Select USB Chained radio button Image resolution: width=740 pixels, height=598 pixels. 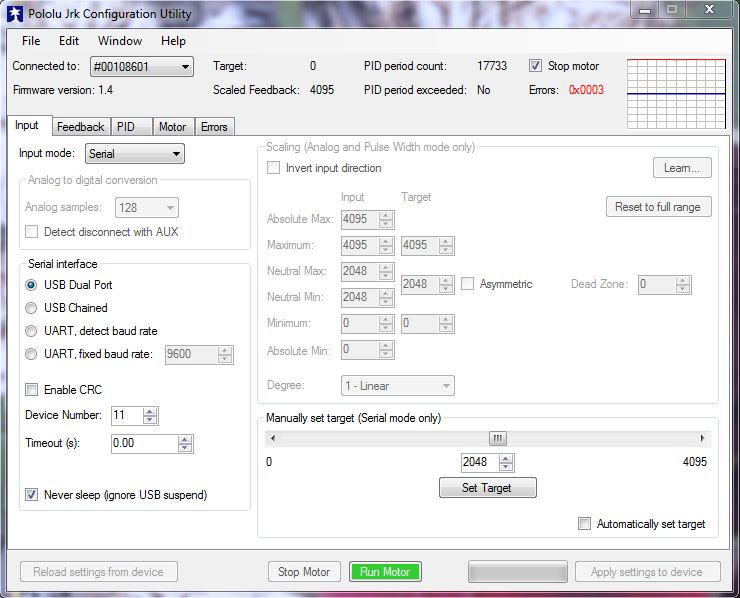click(31, 308)
